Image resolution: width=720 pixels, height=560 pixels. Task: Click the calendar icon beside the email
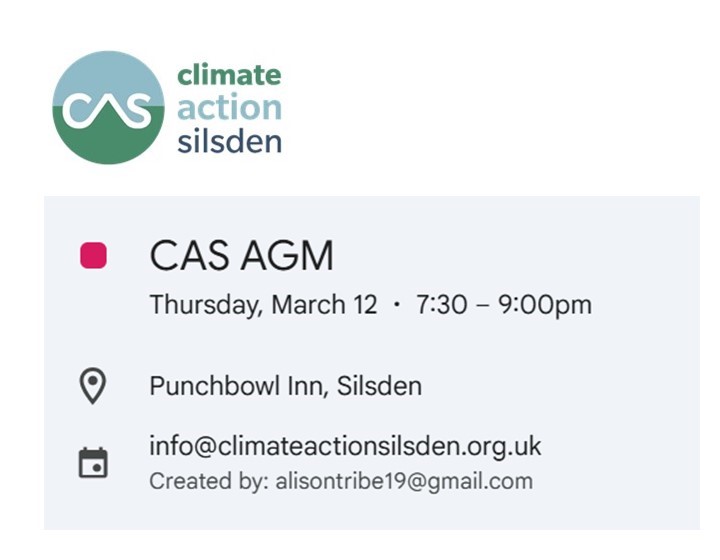tap(93, 462)
